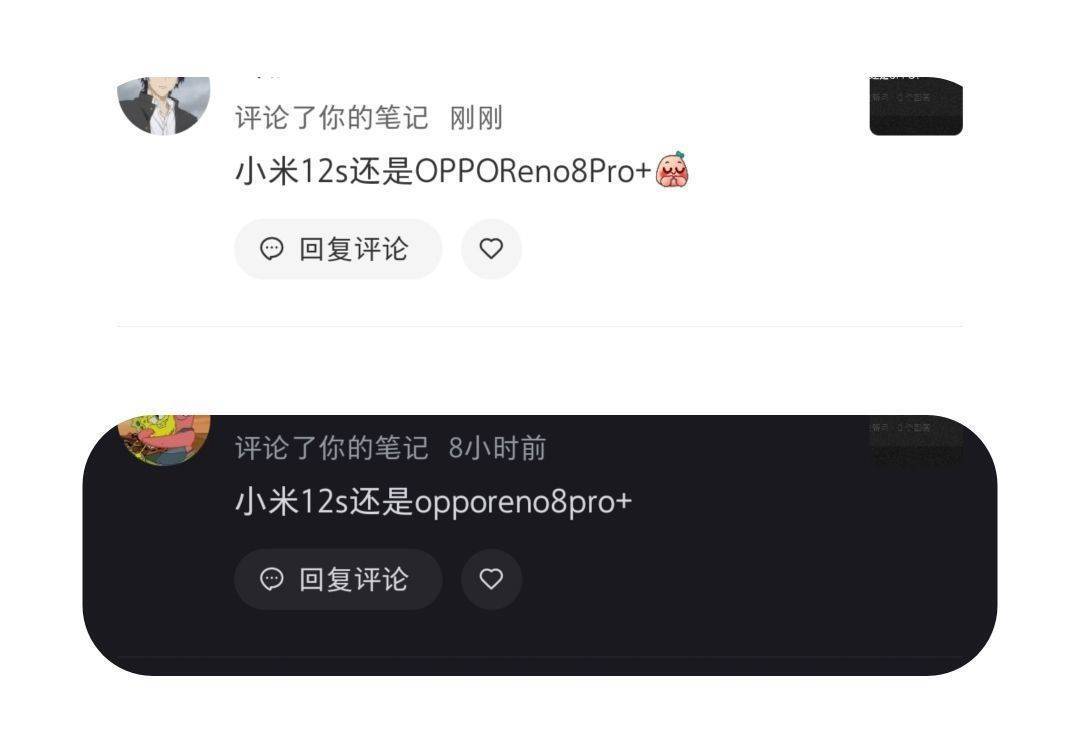Tap speech bubble icon in dark-theme reply button
1080x753 pixels.
click(271, 579)
